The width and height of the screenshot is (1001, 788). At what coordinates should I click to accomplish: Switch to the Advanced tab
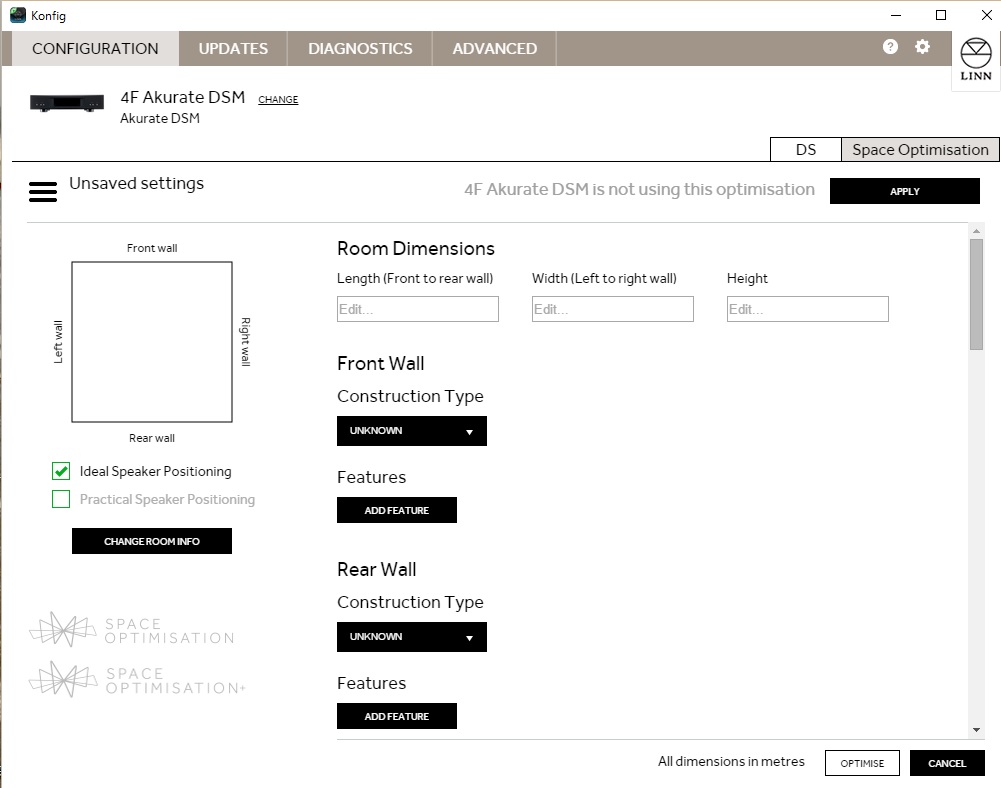pos(495,49)
